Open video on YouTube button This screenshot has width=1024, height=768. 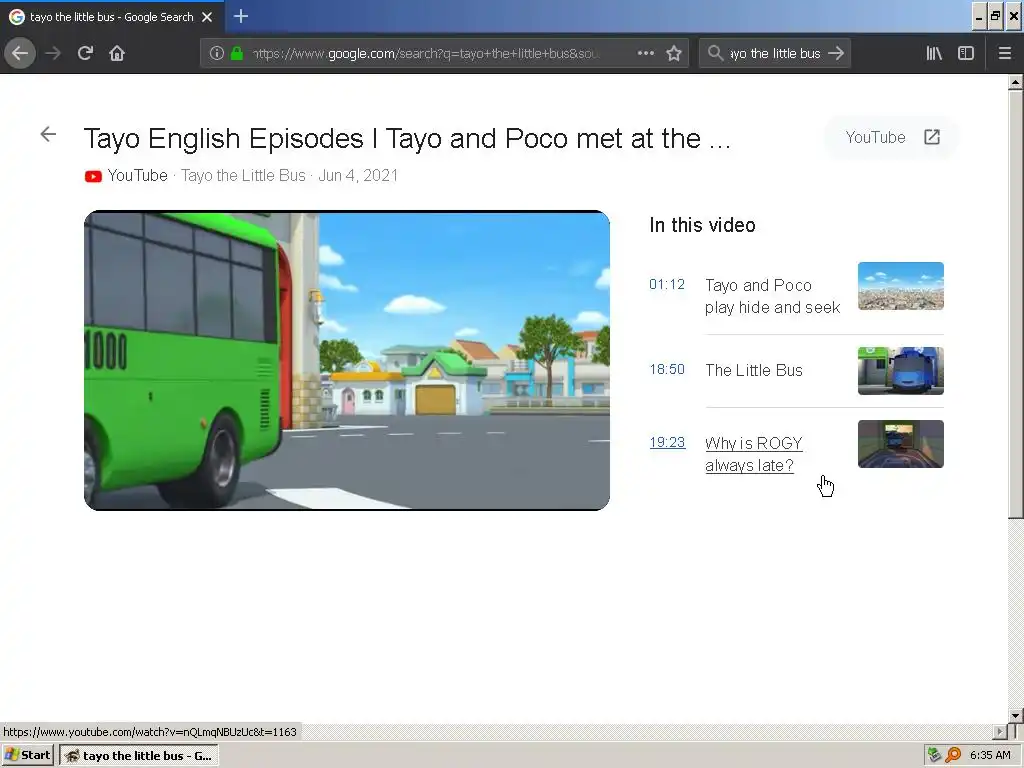click(892, 137)
